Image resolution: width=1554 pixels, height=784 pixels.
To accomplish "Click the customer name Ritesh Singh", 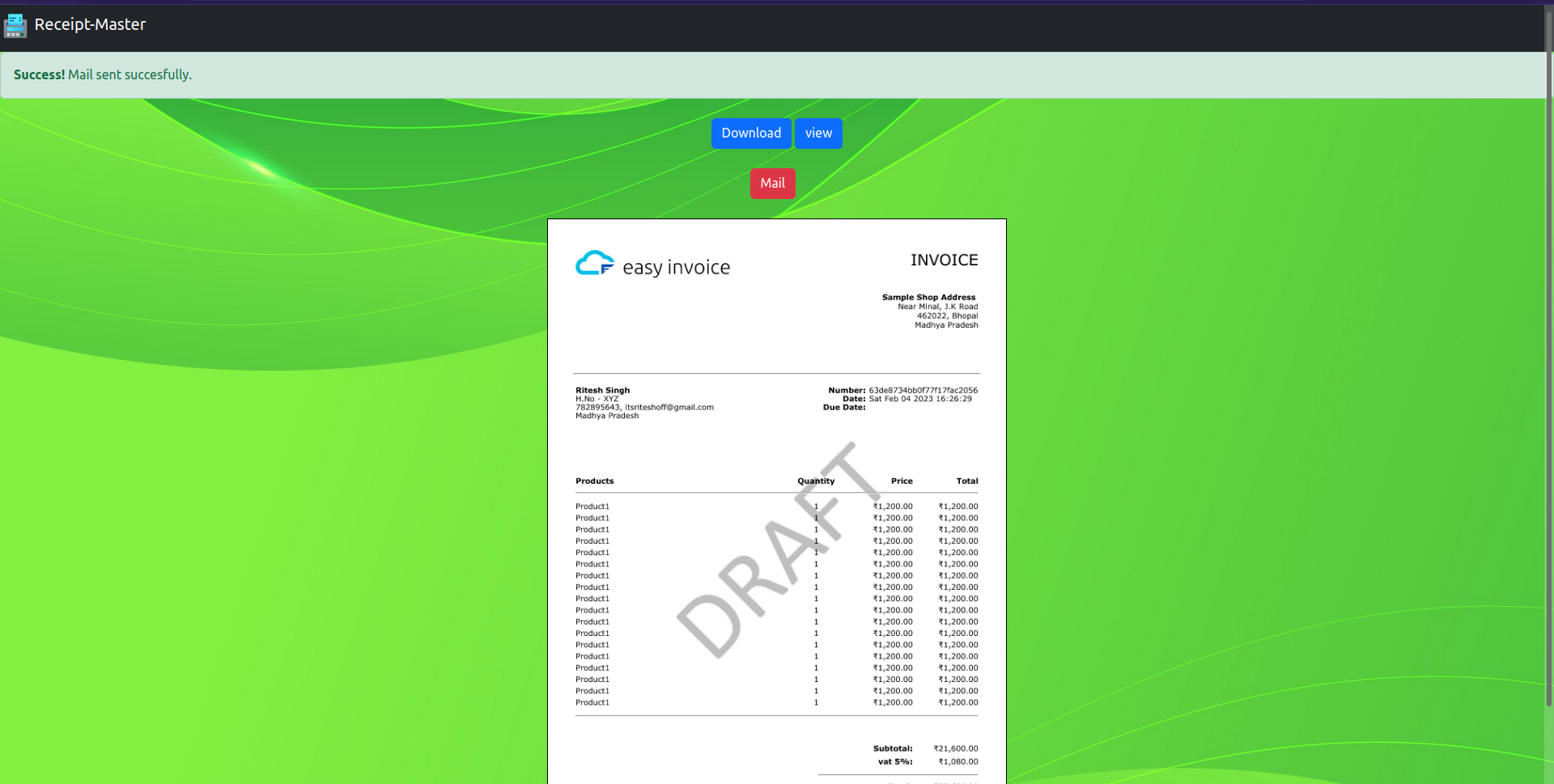I will tap(602, 389).
